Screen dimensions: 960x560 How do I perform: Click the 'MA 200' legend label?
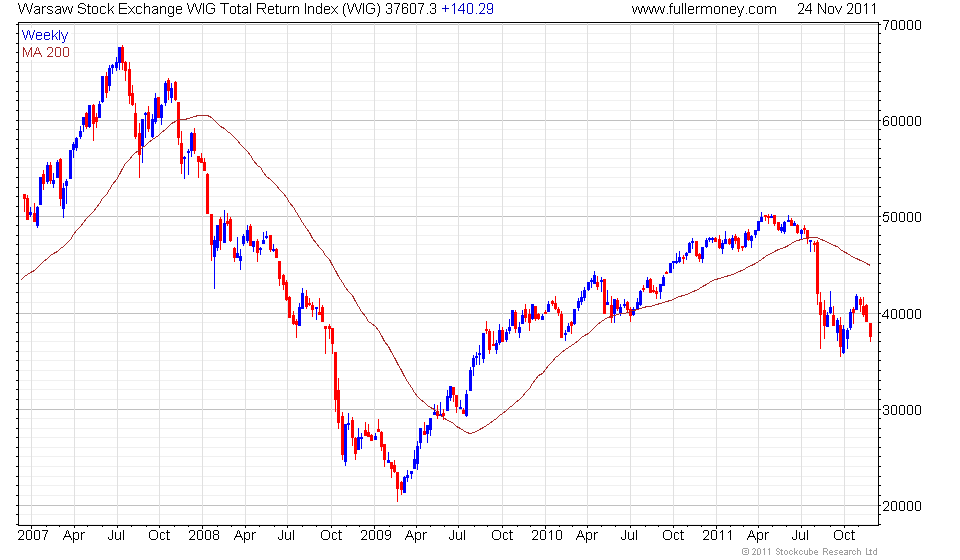tap(46, 53)
